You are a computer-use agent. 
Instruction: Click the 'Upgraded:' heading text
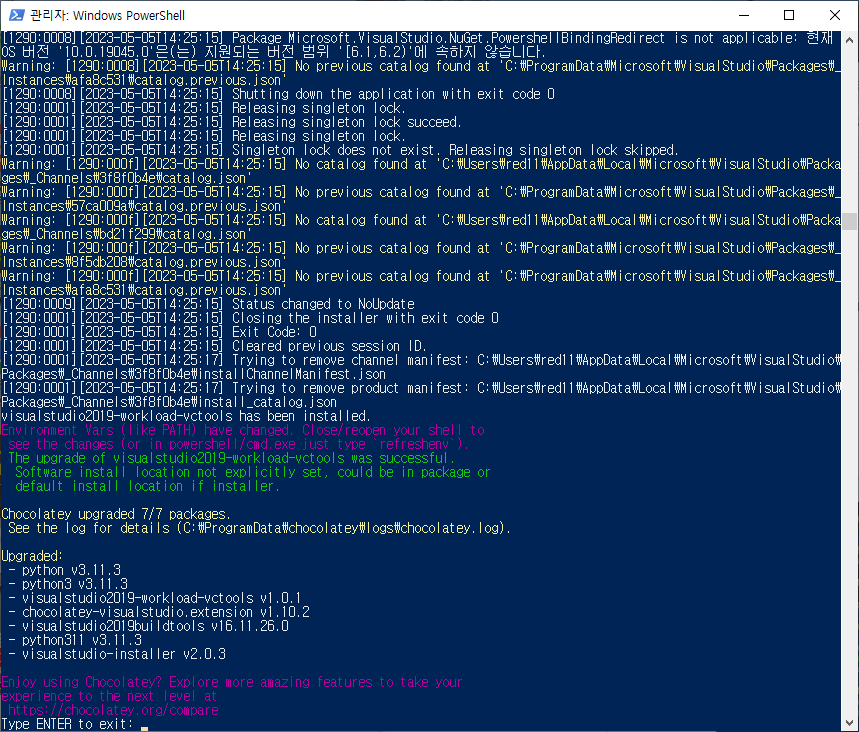click(32, 556)
